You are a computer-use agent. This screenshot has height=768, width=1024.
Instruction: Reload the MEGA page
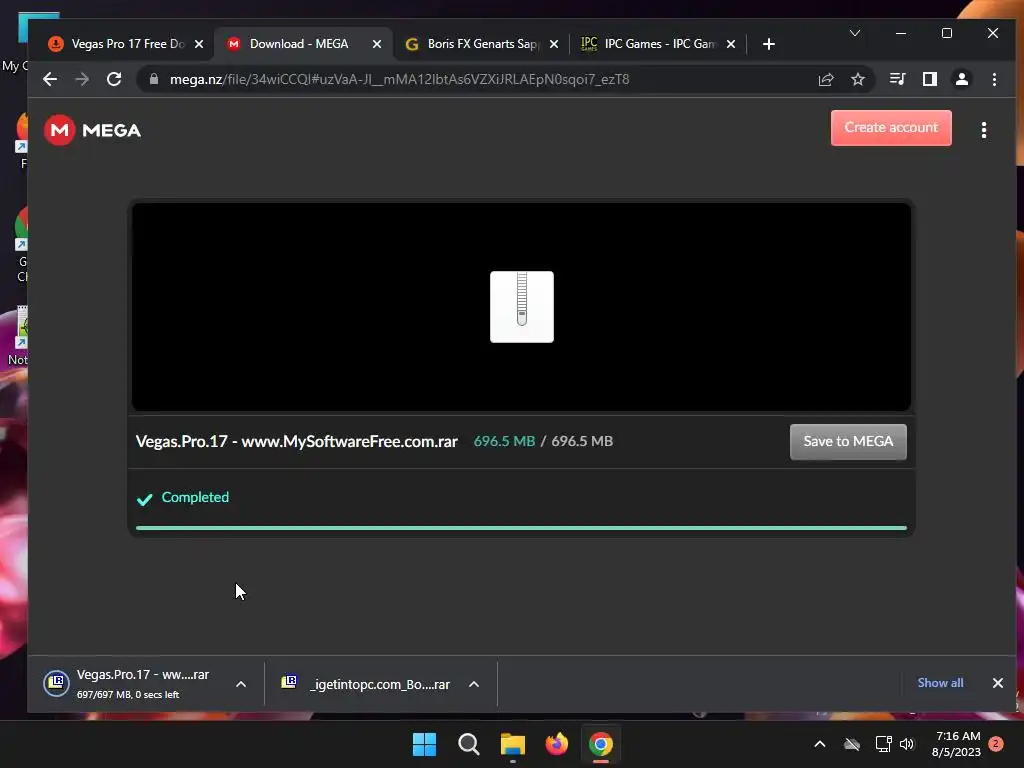tap(114, 79)
